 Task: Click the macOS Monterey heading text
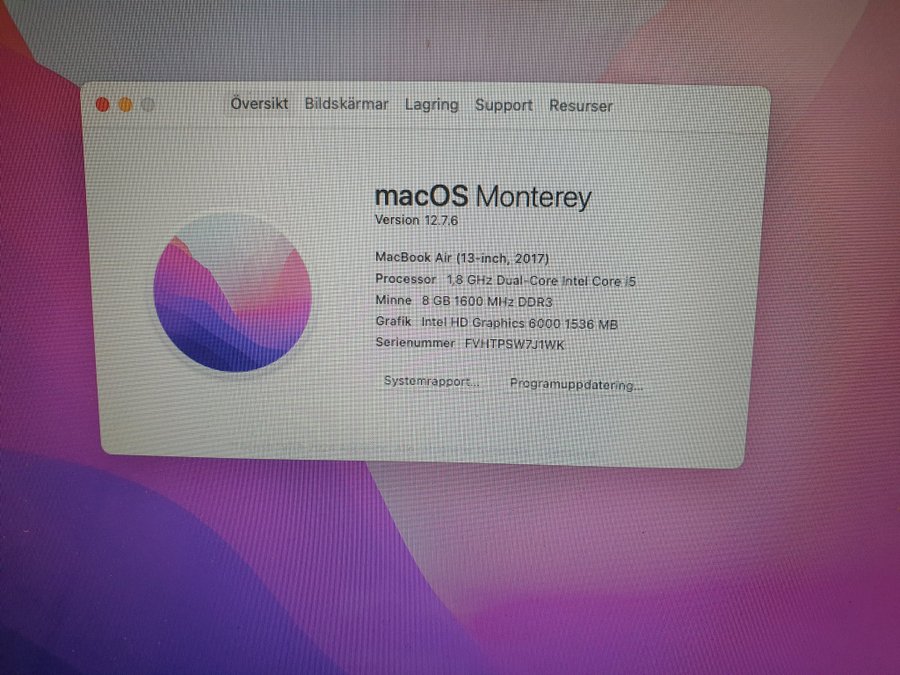[482, 196]
